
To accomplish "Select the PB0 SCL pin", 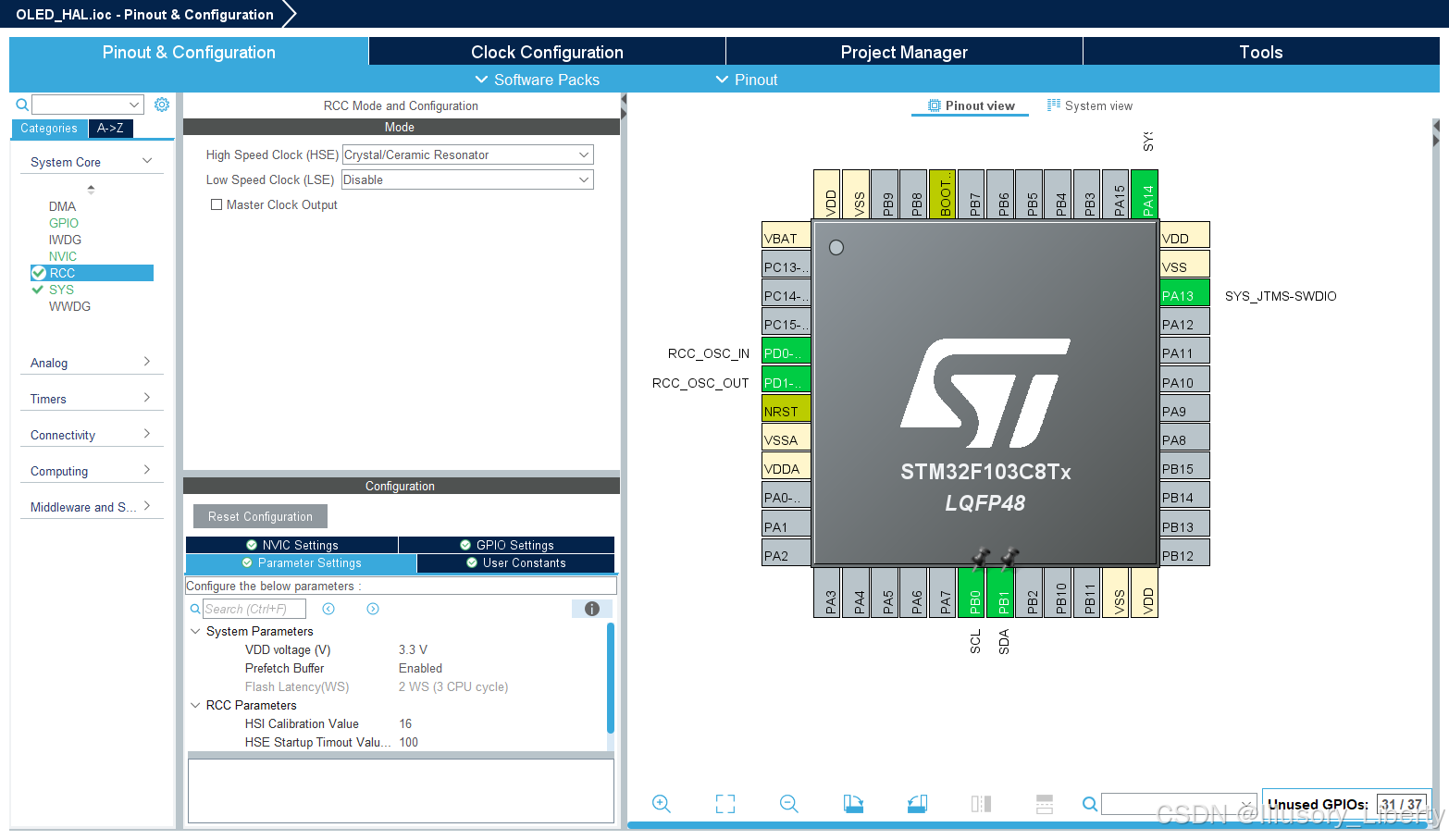I will tap(972, 592).
